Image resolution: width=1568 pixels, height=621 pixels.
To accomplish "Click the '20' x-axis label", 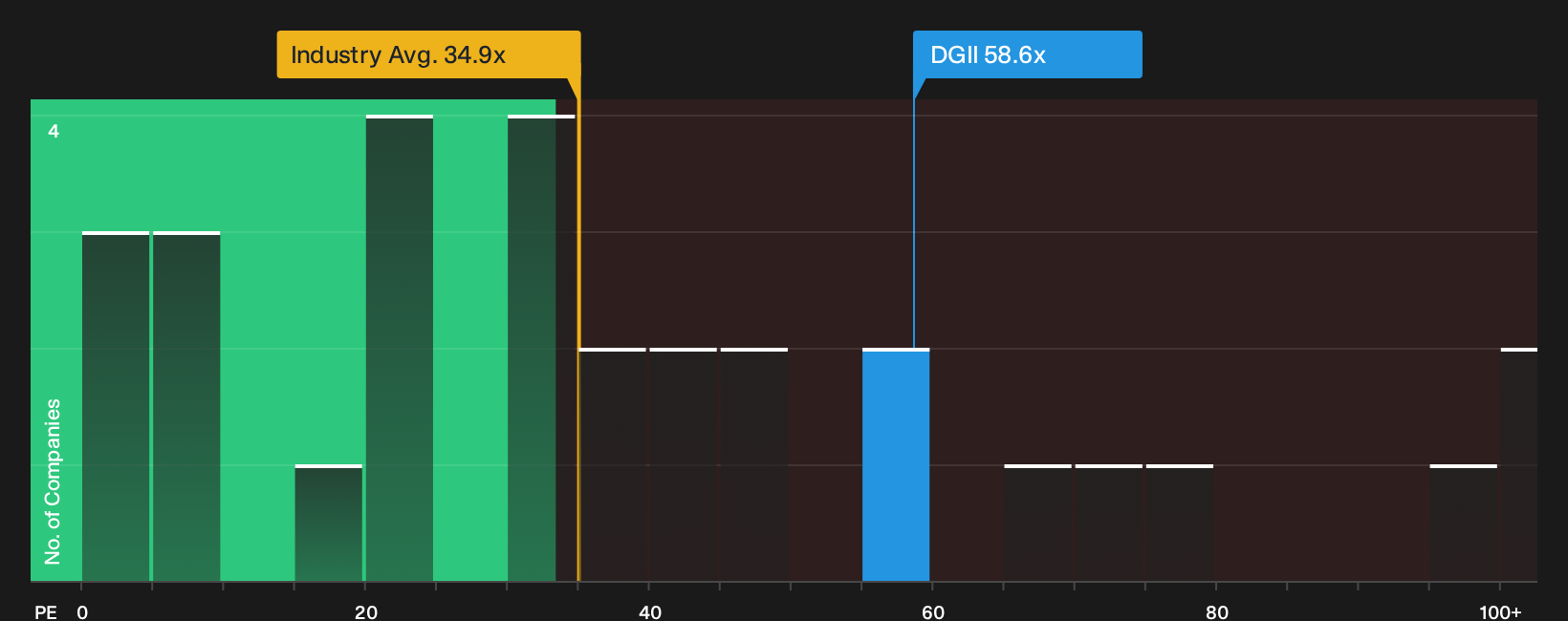I will click(x=365, y=611).
